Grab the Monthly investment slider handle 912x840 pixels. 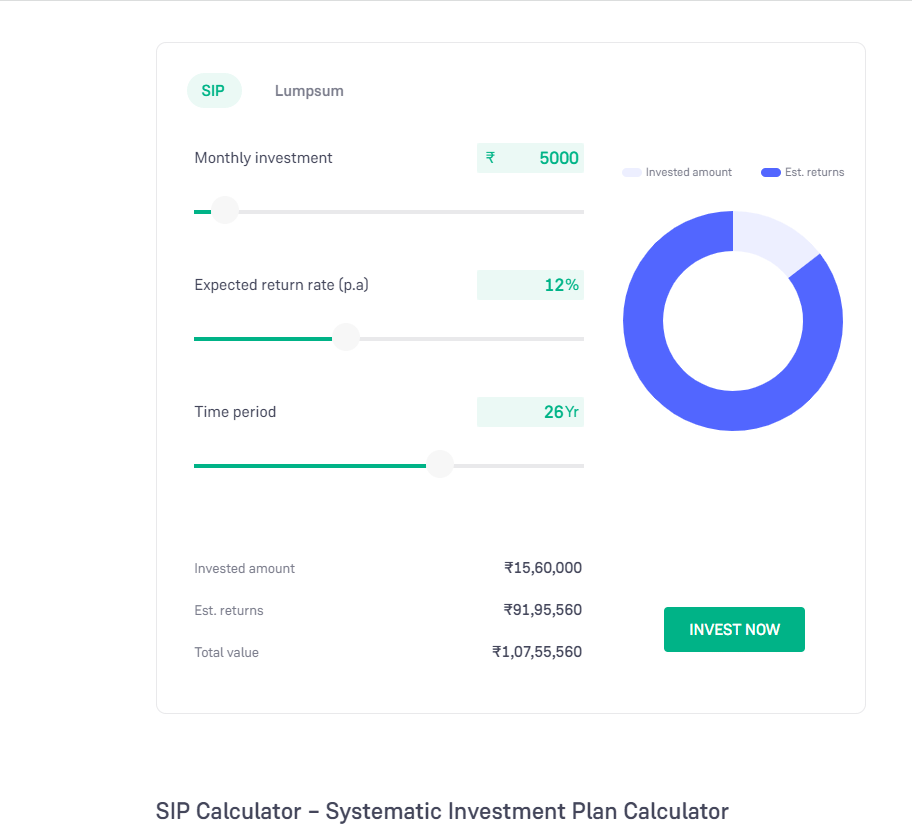pos(225,211)
